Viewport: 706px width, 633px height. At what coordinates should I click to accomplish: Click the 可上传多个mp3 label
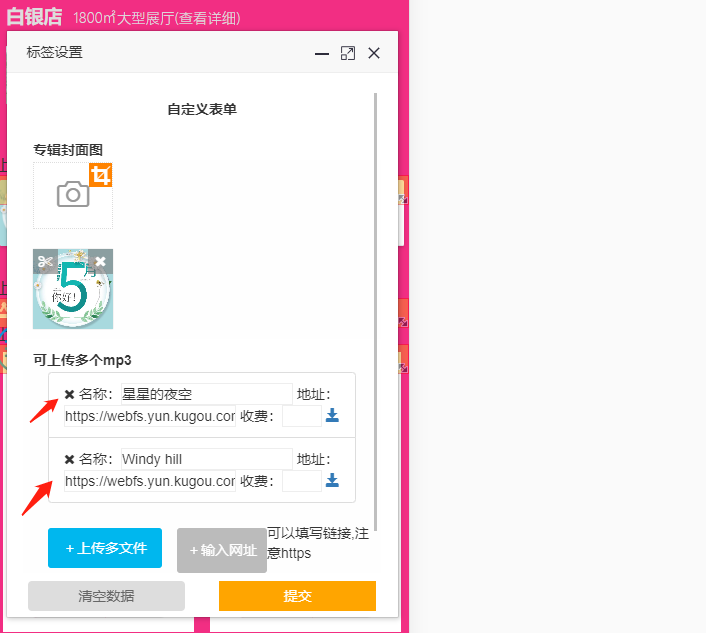82,360
